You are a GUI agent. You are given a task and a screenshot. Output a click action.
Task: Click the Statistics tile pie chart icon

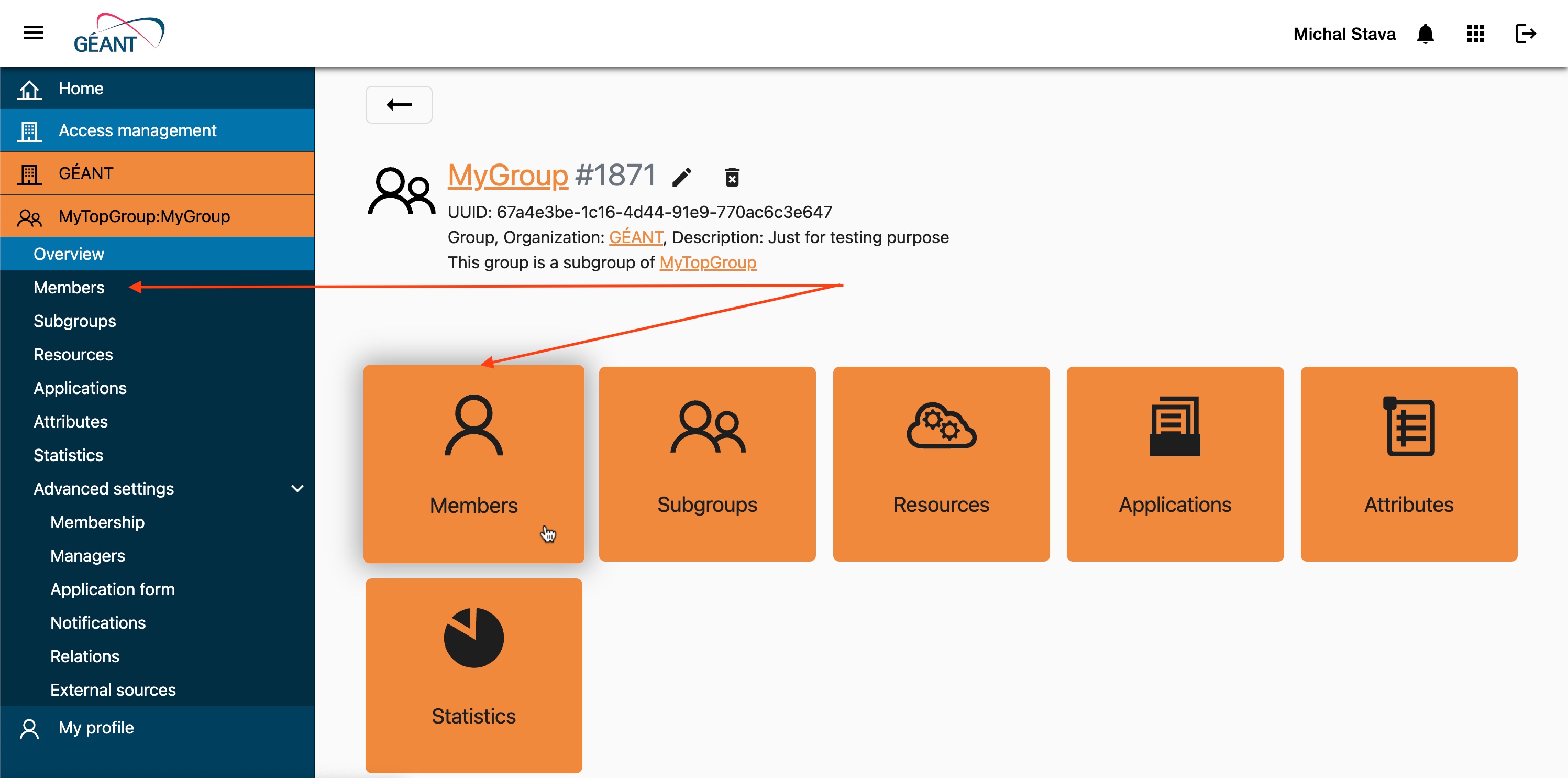473,638
